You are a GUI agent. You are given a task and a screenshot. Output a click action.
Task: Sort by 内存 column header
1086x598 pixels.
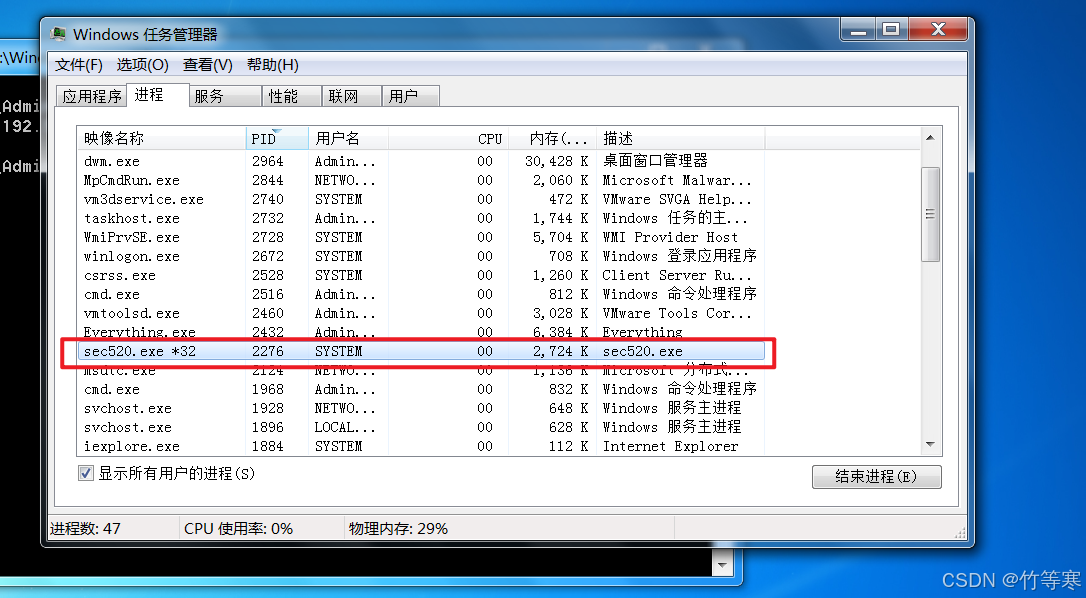(553, 139)
